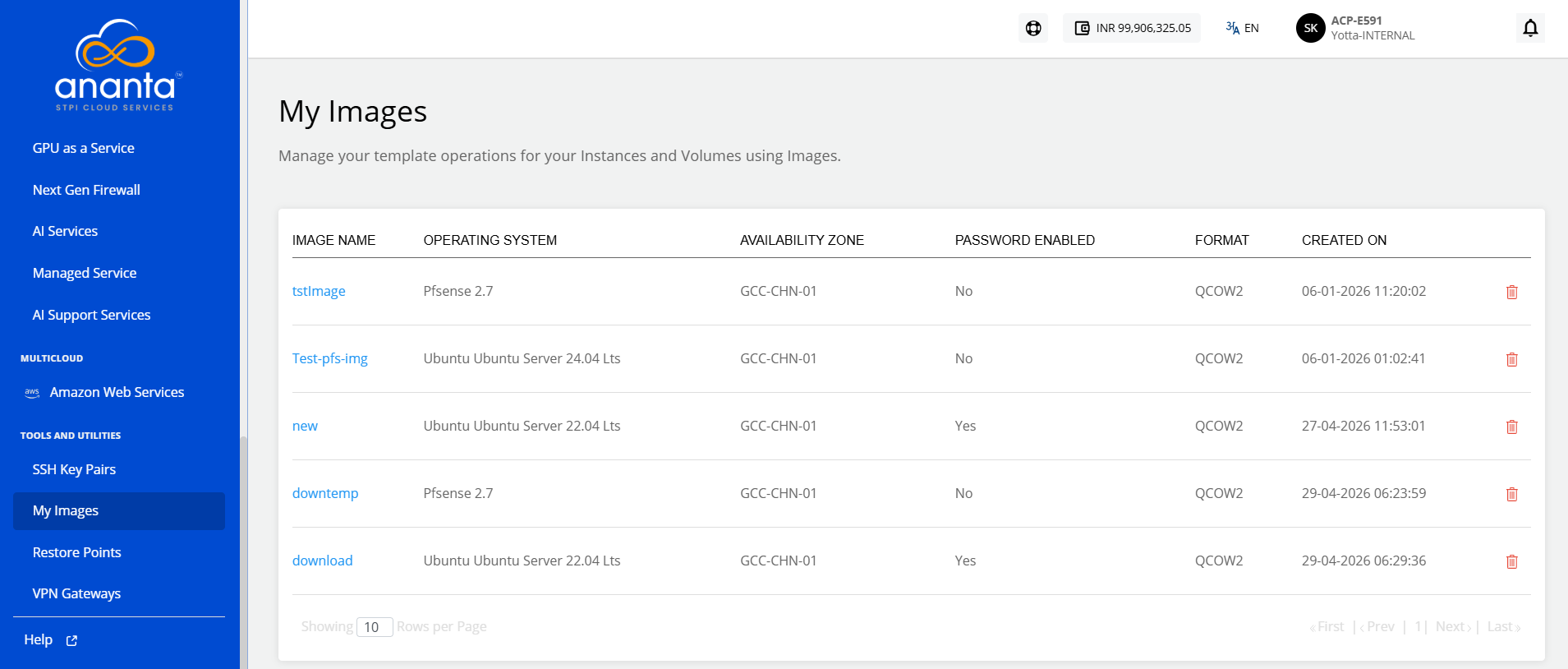Click the date 27-04-2026 11:53:01

point(1363,426)
